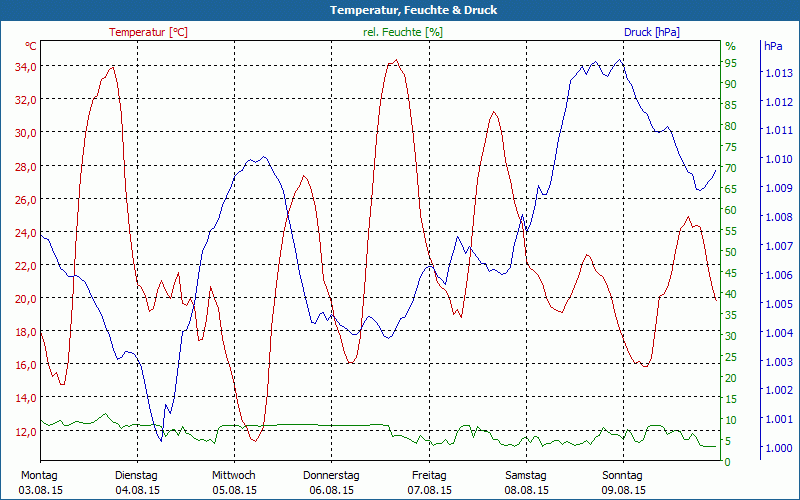
Task: Select the Samstag 08.08.15 date label
Action: pyautogui.click(x=526, y=482)
